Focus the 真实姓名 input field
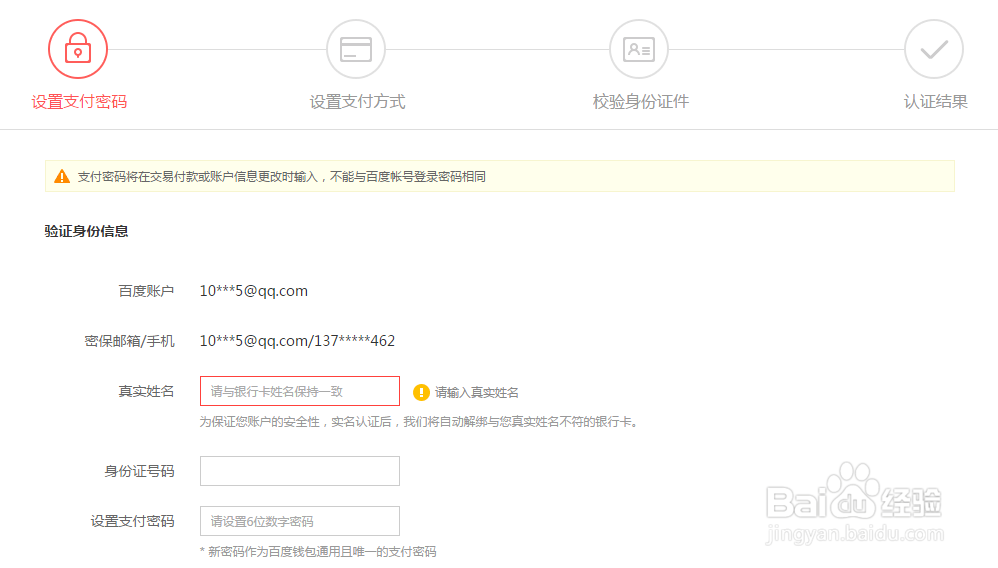The width and height of the screenshot is (998, 568). [x=300, y=391]
